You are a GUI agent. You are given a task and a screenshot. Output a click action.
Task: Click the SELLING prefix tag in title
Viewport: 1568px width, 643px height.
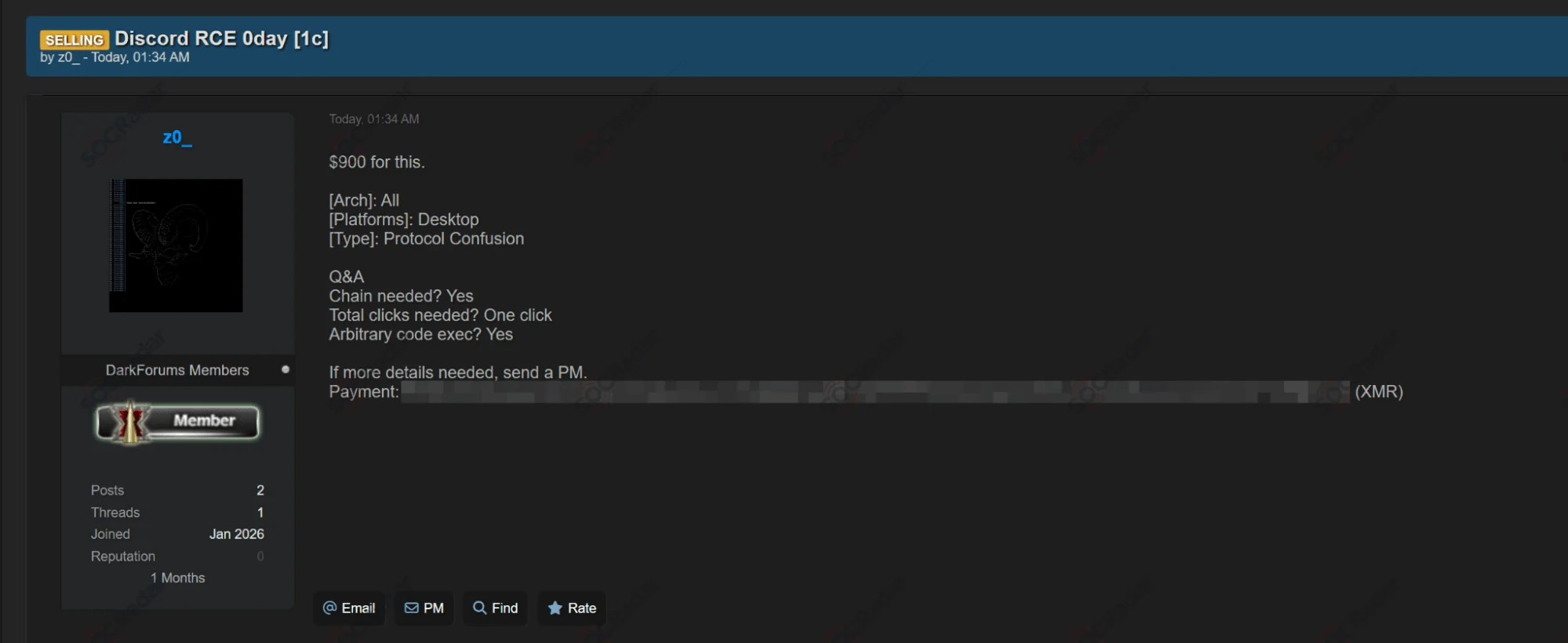[75, 39]
